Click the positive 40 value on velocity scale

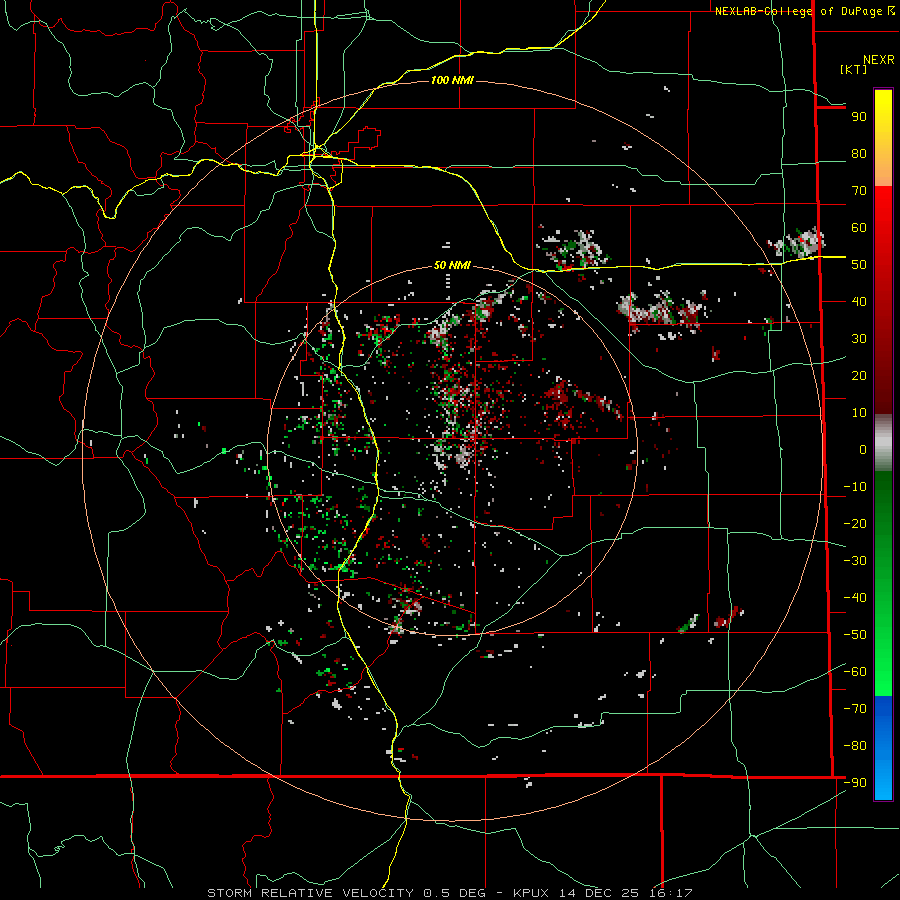[x=859, y=302]
